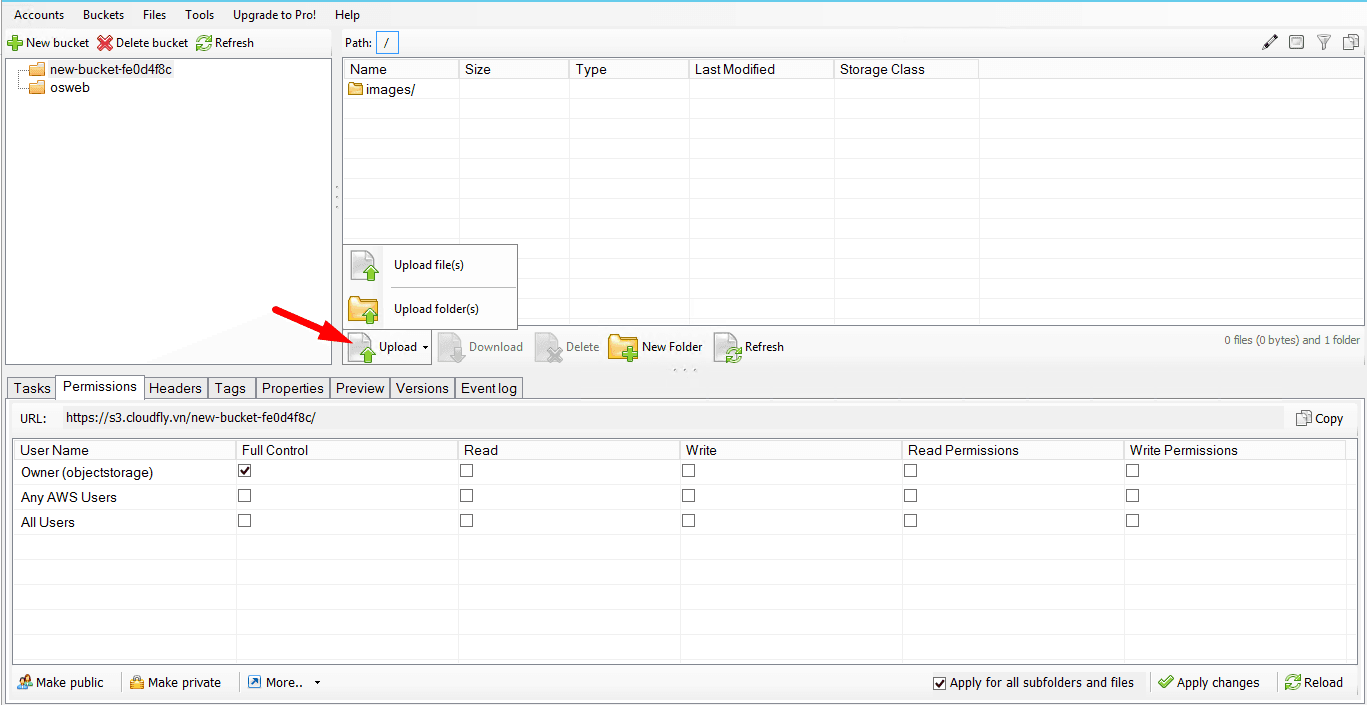1367x705 pixels.
Task: Open the Preview tab
Action: [360, 388]
